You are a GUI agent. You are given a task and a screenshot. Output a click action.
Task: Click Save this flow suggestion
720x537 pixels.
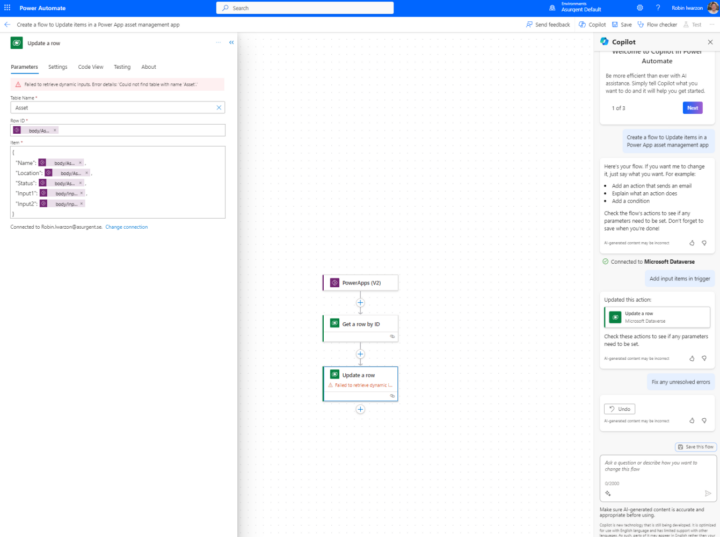point(696,447)
